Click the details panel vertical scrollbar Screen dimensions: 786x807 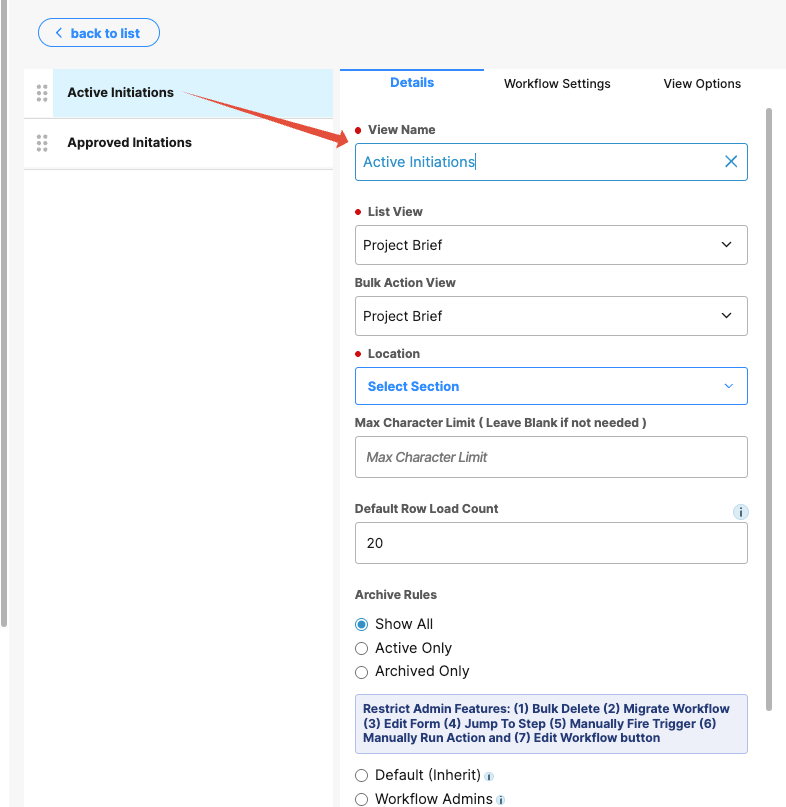pos(769,409)
